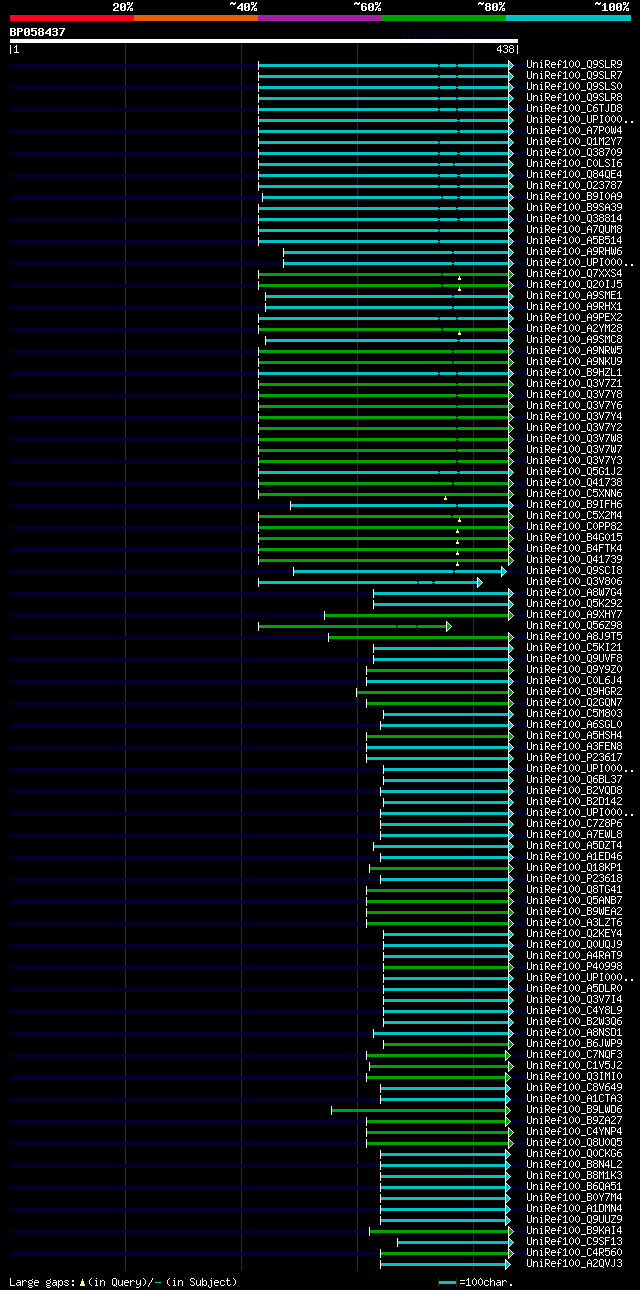The image size is (640, 1290).
Task: Click the cyan ~100% identity legend bar
Action: (568, 18)
